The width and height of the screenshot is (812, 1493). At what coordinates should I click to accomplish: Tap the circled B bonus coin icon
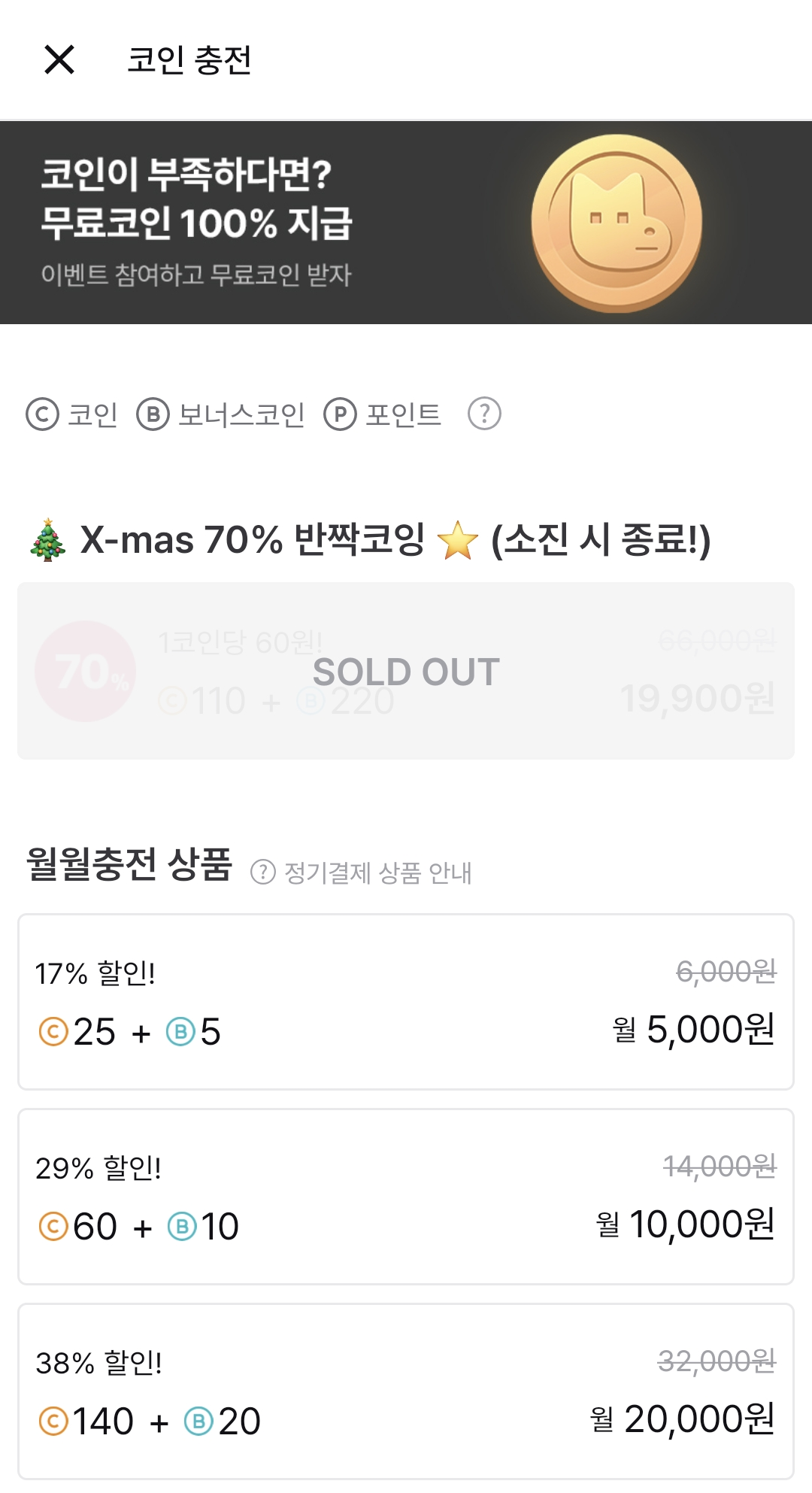coord(153,414)
